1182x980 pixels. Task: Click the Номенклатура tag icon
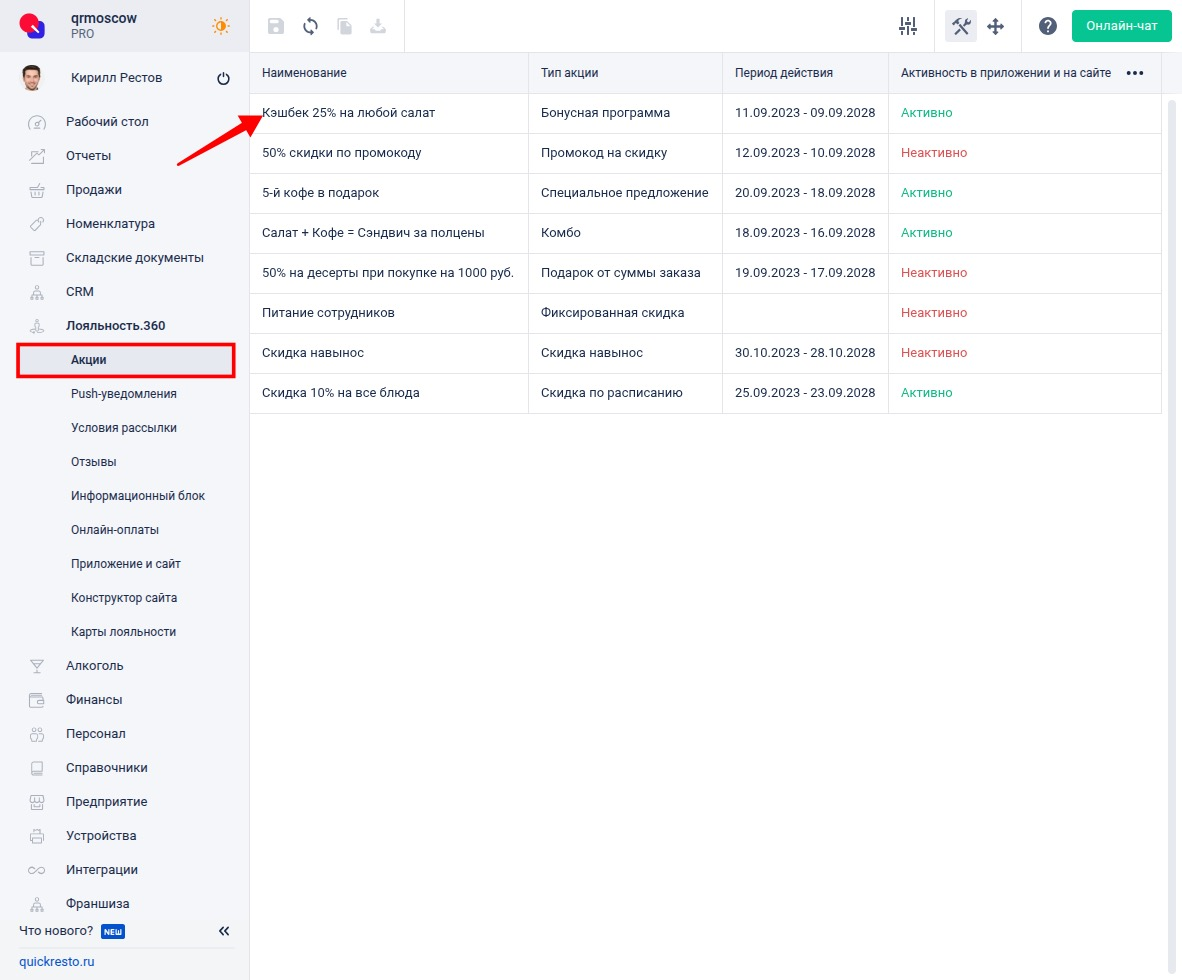tap(37, 224)
